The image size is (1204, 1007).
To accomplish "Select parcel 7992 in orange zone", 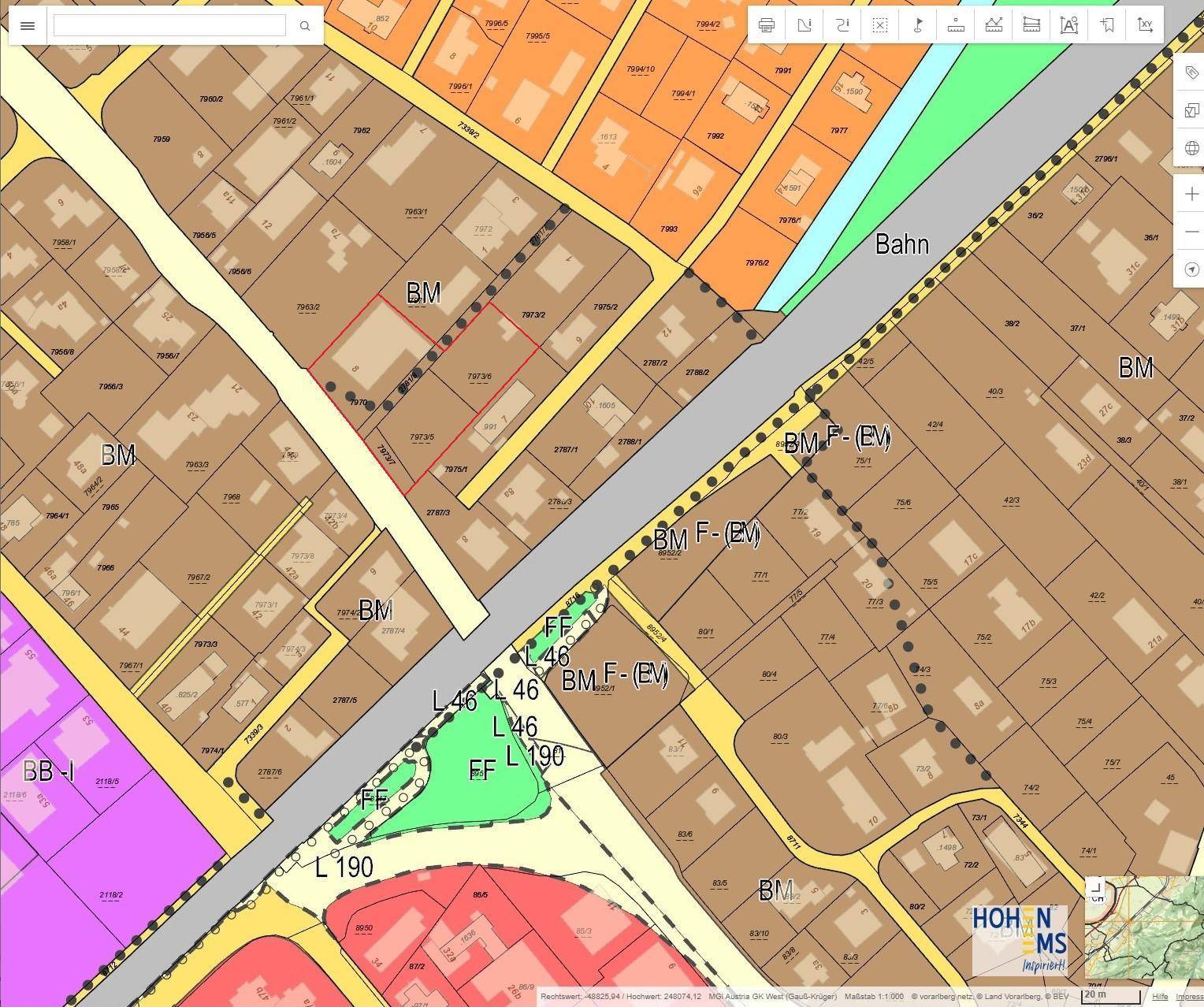I will (x=715, y=136).
